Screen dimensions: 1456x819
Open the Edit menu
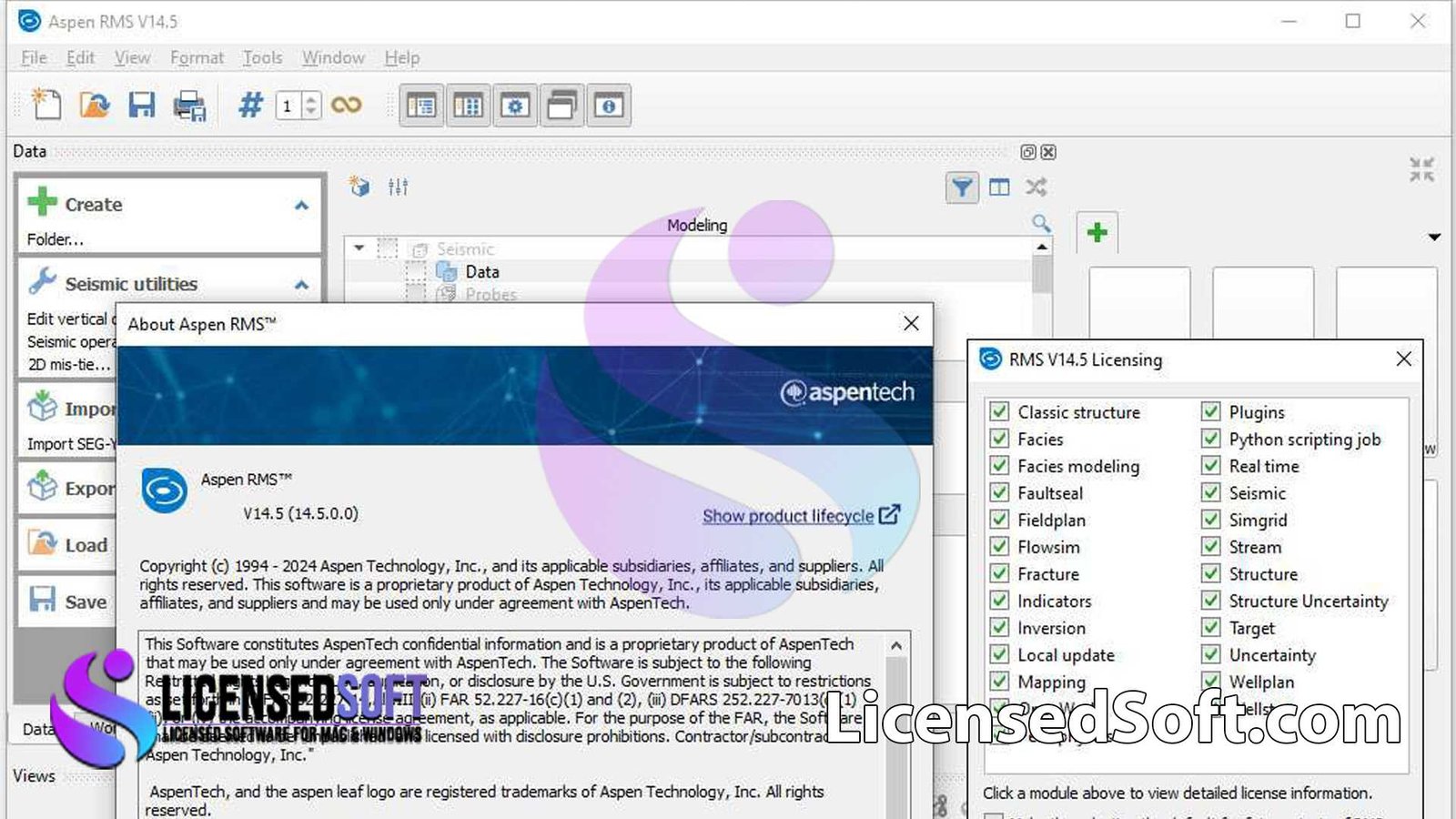pos(80,57)
